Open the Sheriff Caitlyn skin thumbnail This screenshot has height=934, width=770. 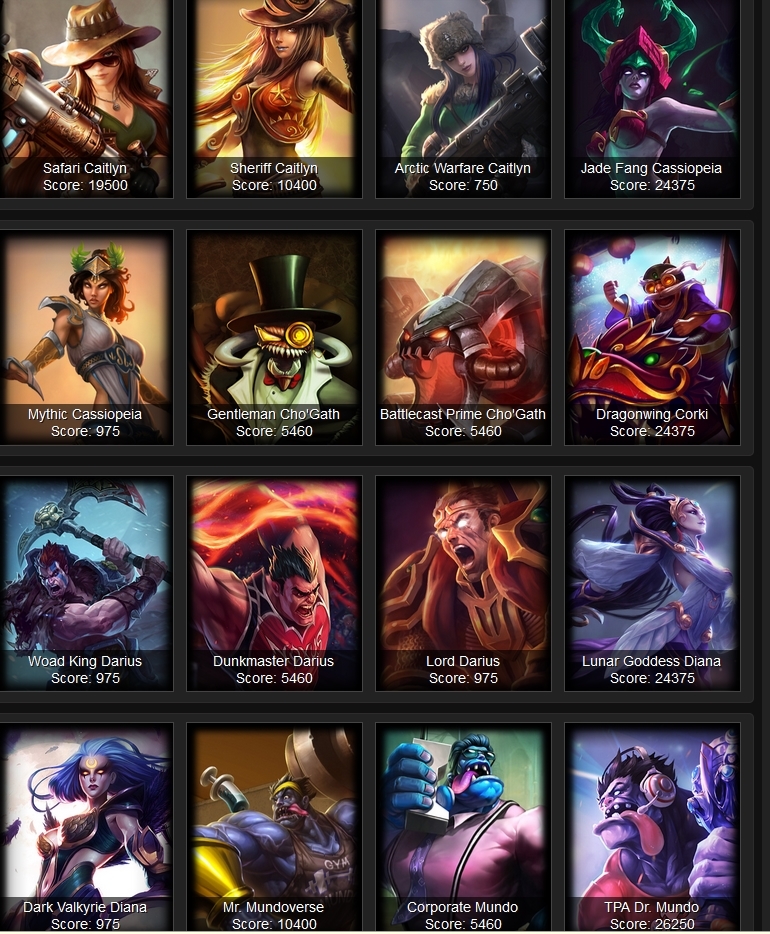(274, 98)
